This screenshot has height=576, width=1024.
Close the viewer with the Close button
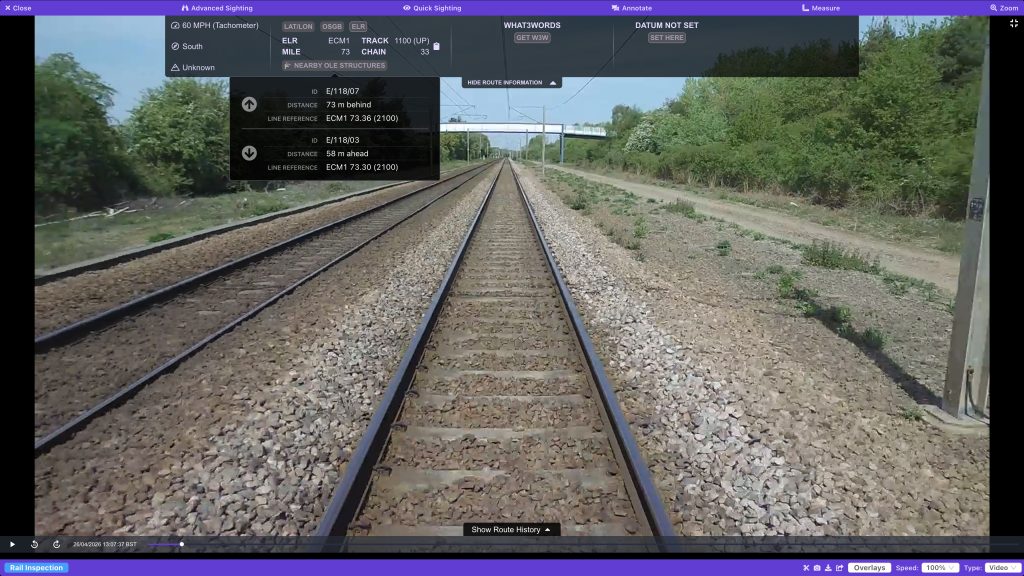(x=18, y=8)
